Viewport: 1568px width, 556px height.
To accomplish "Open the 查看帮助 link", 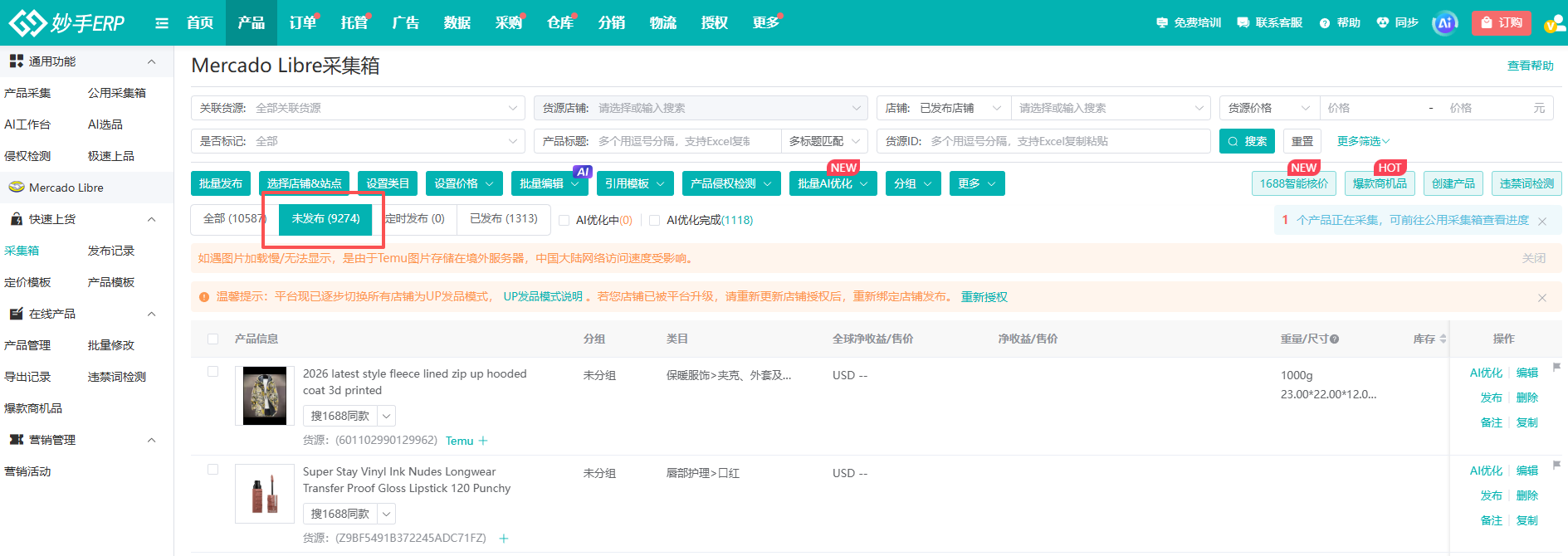I will [x=1531, y=66].
